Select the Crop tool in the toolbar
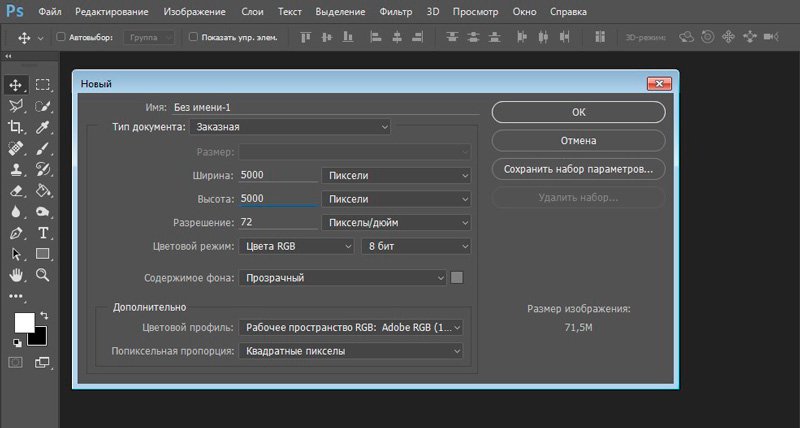 (x=15, y=127)
